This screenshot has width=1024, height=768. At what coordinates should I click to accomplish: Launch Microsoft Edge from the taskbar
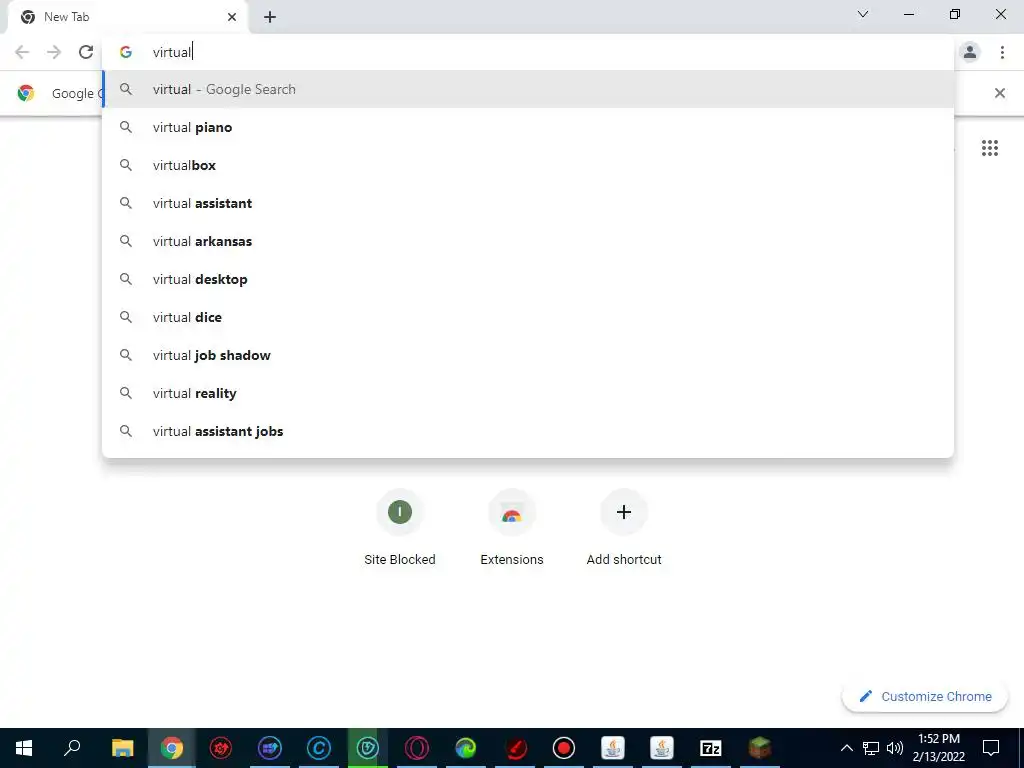pos(466,748)
